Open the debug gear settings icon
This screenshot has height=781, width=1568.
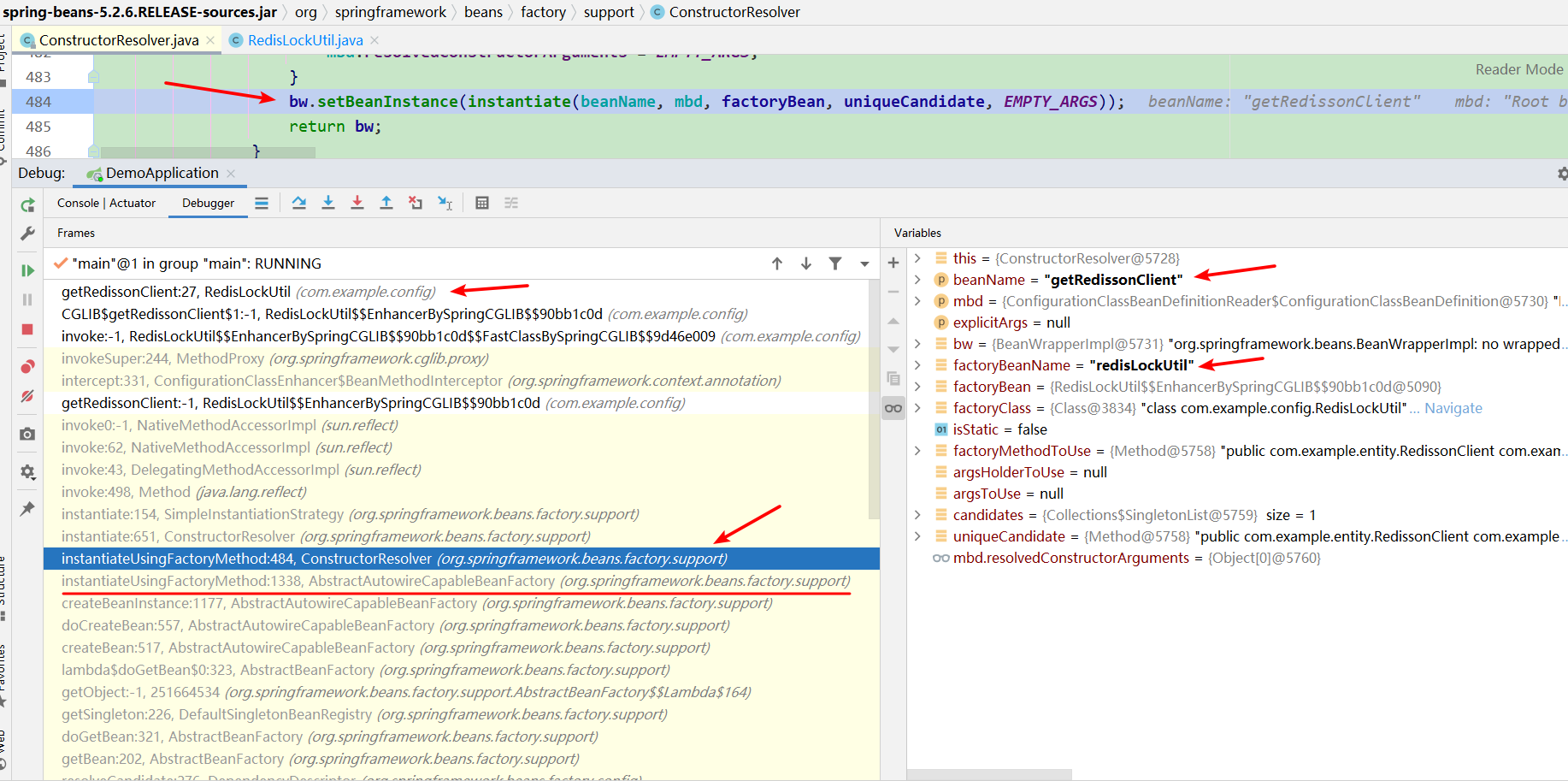[27, 472]
